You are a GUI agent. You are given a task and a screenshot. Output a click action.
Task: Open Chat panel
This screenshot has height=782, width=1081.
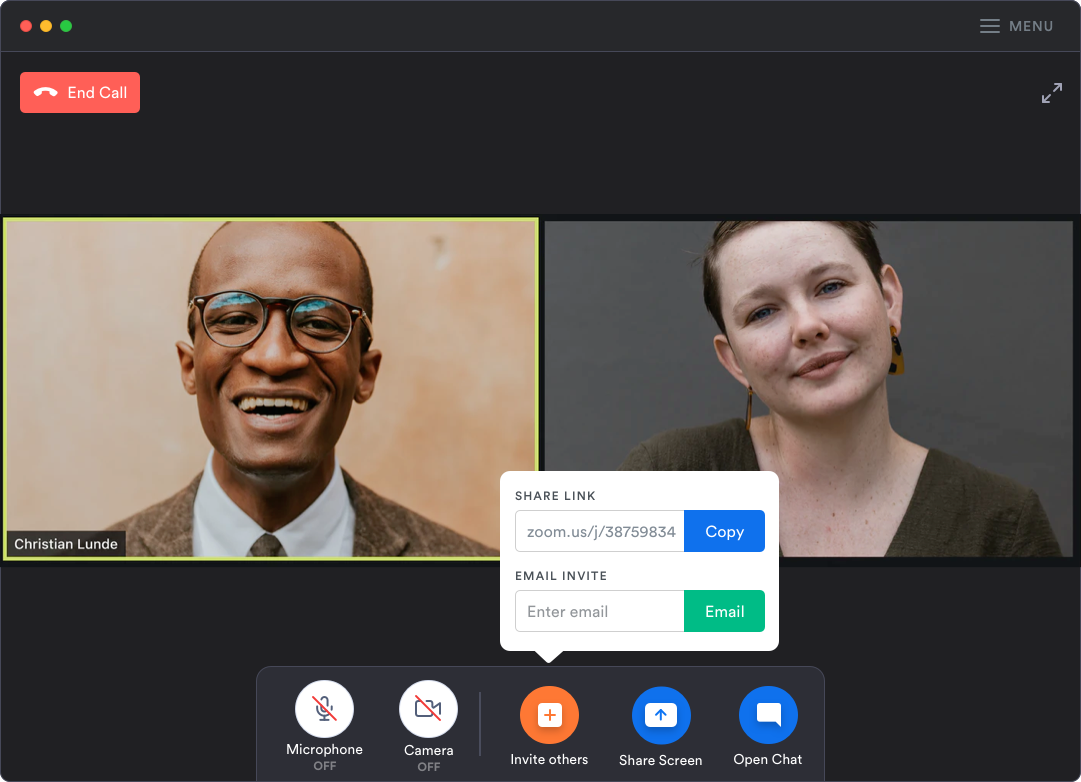point(768,715)
